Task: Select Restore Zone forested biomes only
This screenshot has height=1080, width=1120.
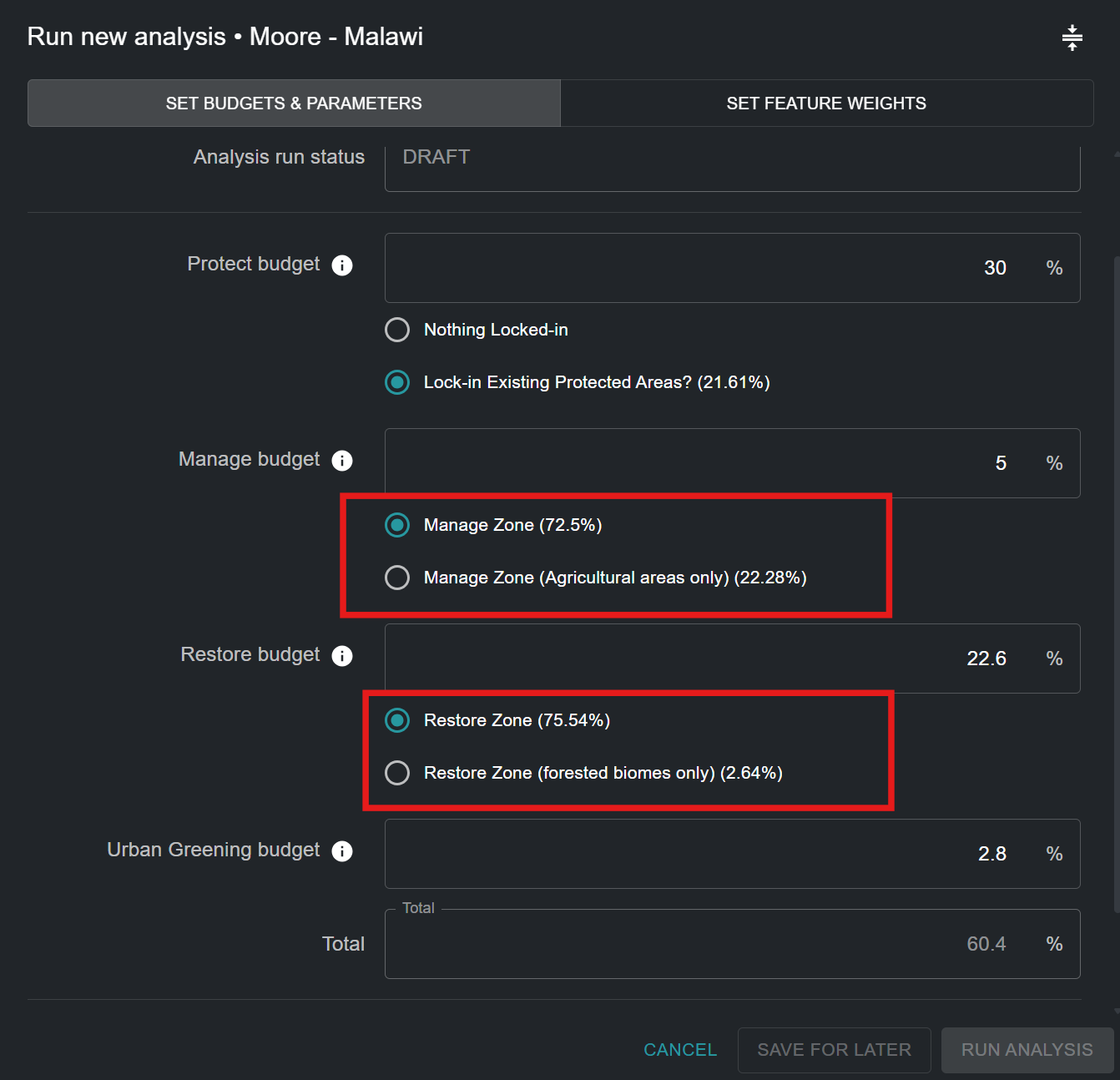Action: point(397,773)
